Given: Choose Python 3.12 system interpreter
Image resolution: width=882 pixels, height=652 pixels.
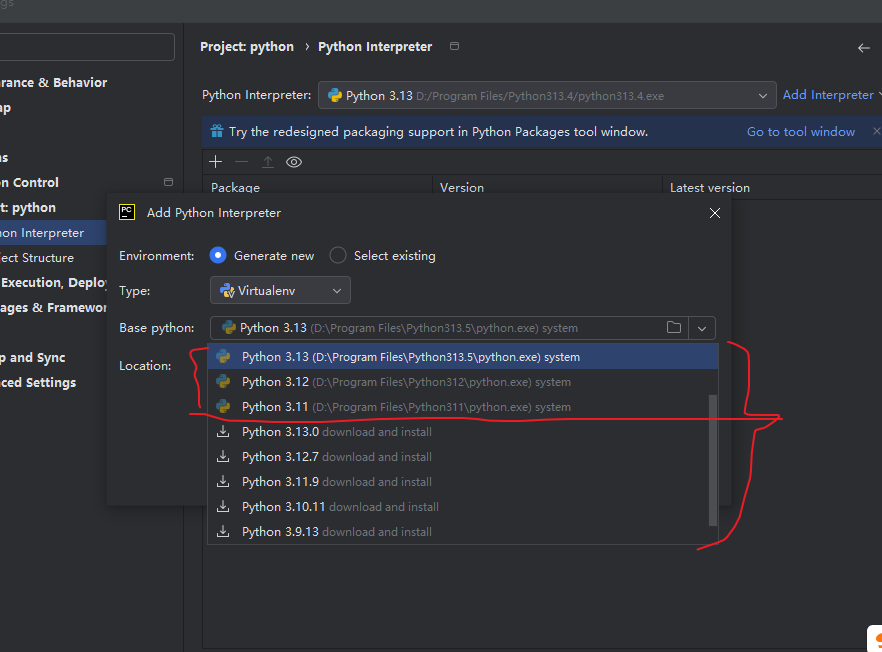Looking at the screenshot, I should click(x=458, y=381).
